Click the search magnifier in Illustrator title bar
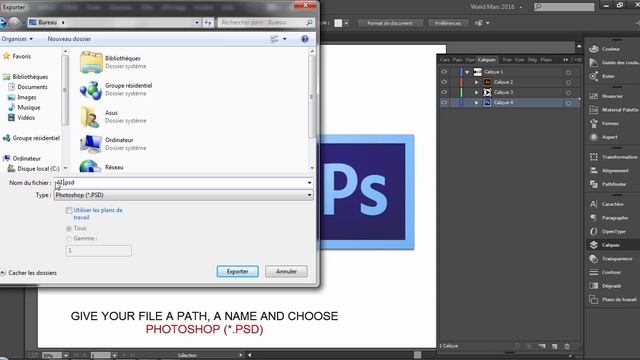Viewport: 640px width, 360px height. click(x=538, y=7)
